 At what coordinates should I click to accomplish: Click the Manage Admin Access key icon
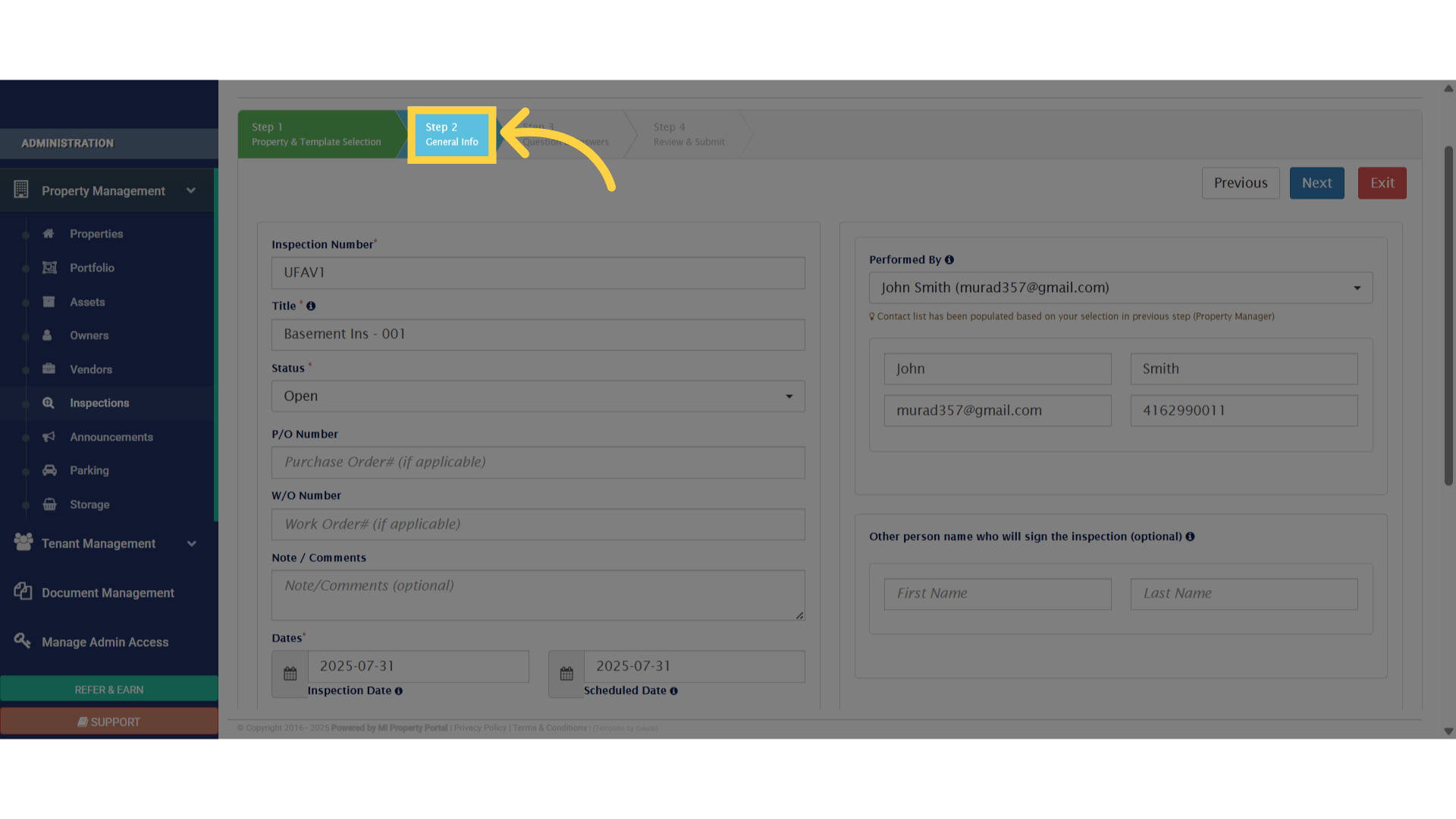click(x=22, y=641)
